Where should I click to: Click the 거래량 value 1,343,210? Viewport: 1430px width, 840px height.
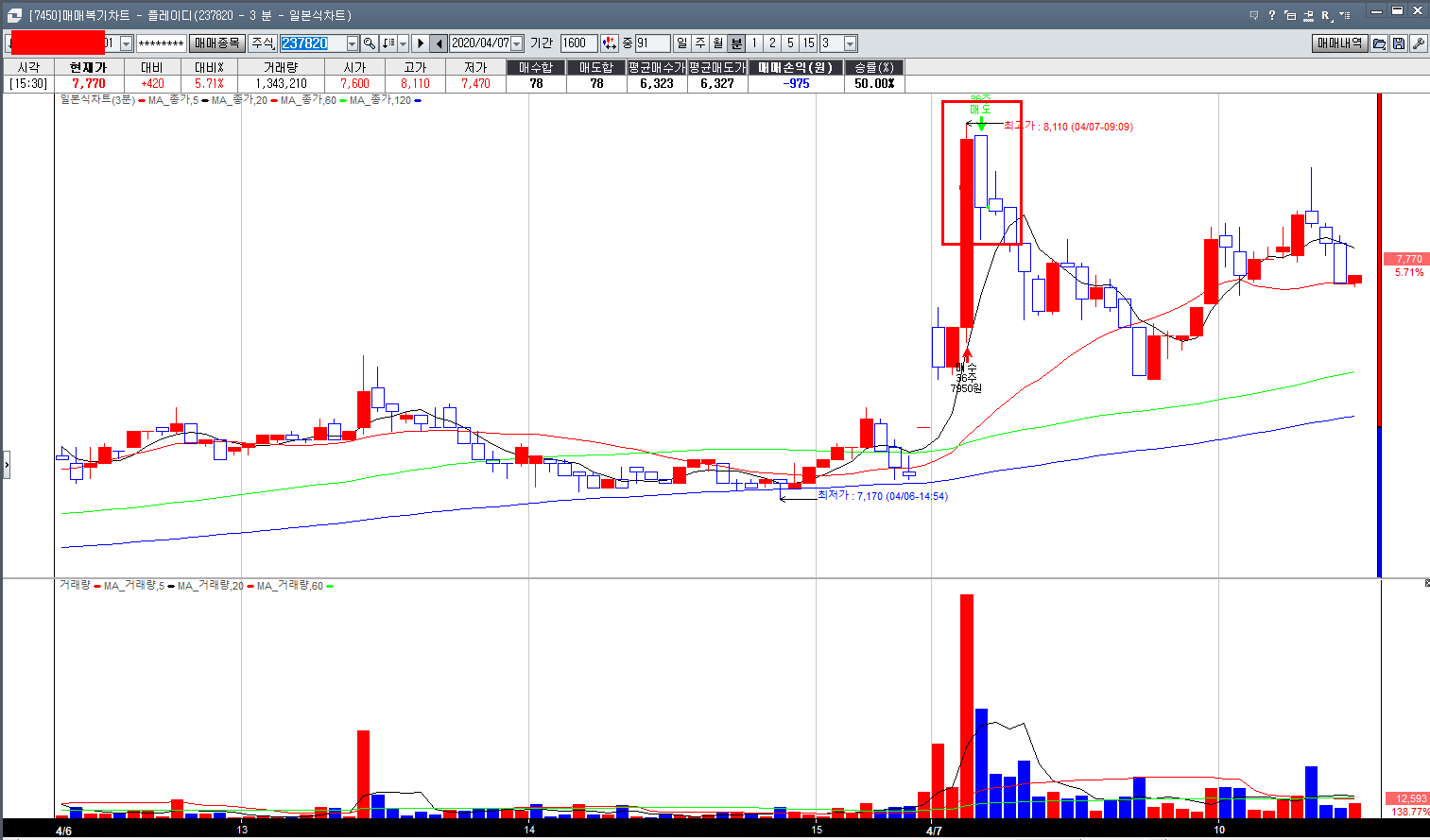coord(281,83)
